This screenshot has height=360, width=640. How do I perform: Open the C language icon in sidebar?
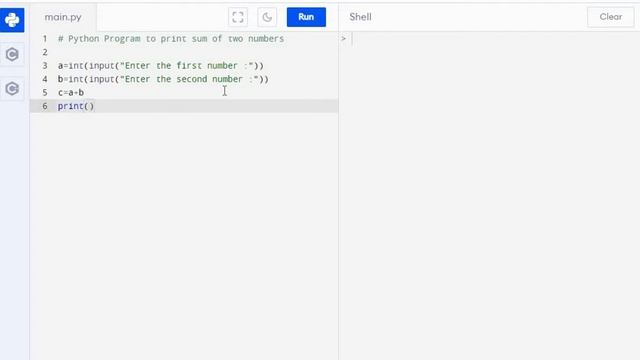coord(12,54)
